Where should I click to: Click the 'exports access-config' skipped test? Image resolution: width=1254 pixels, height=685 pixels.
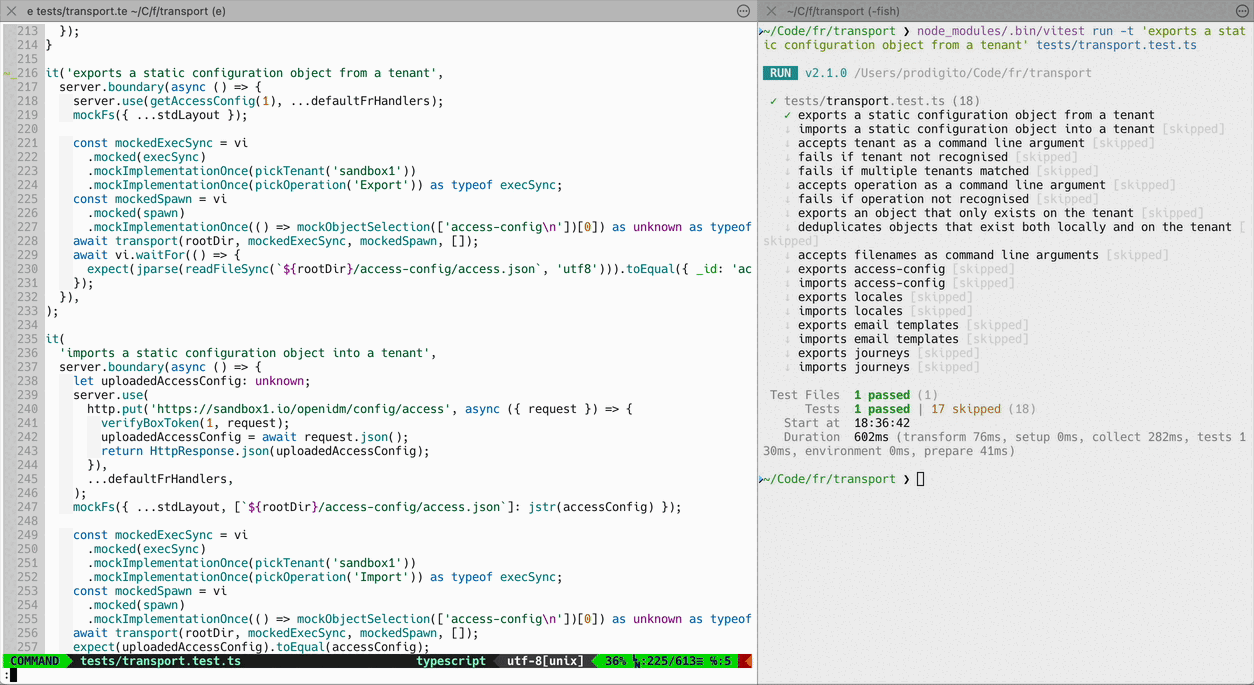click(871, 269)
